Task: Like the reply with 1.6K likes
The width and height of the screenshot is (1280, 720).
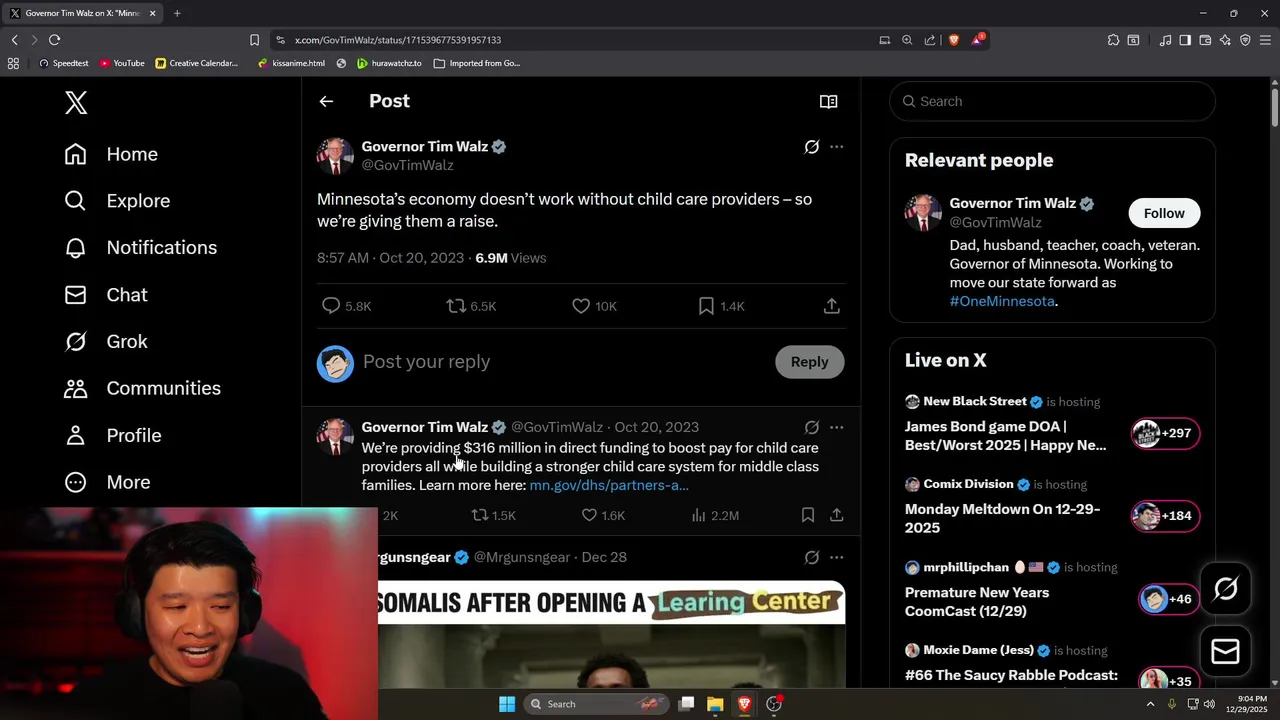Action: pos(603,516)
